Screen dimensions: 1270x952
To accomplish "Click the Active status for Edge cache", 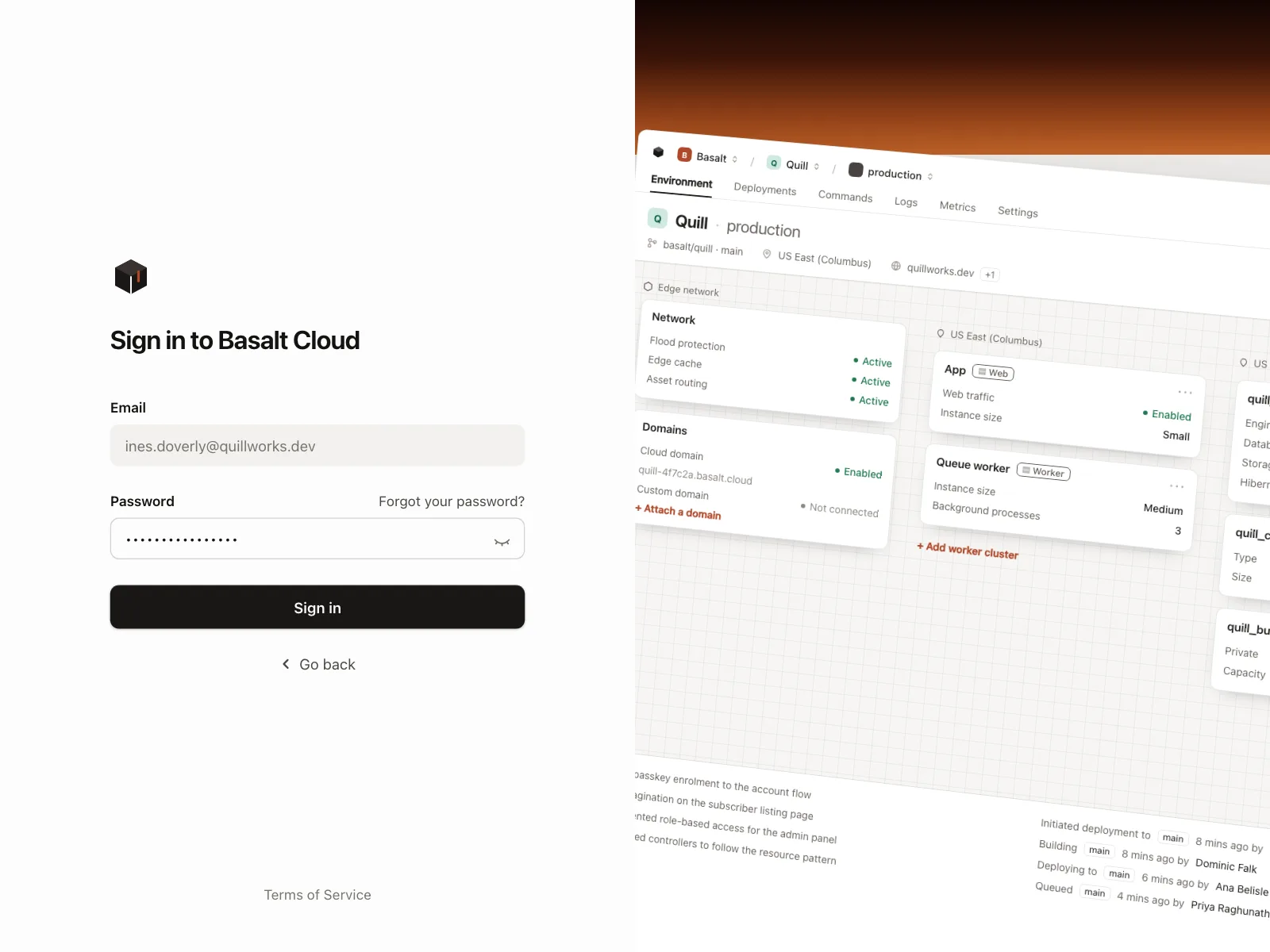I will (x=871, y=382).
